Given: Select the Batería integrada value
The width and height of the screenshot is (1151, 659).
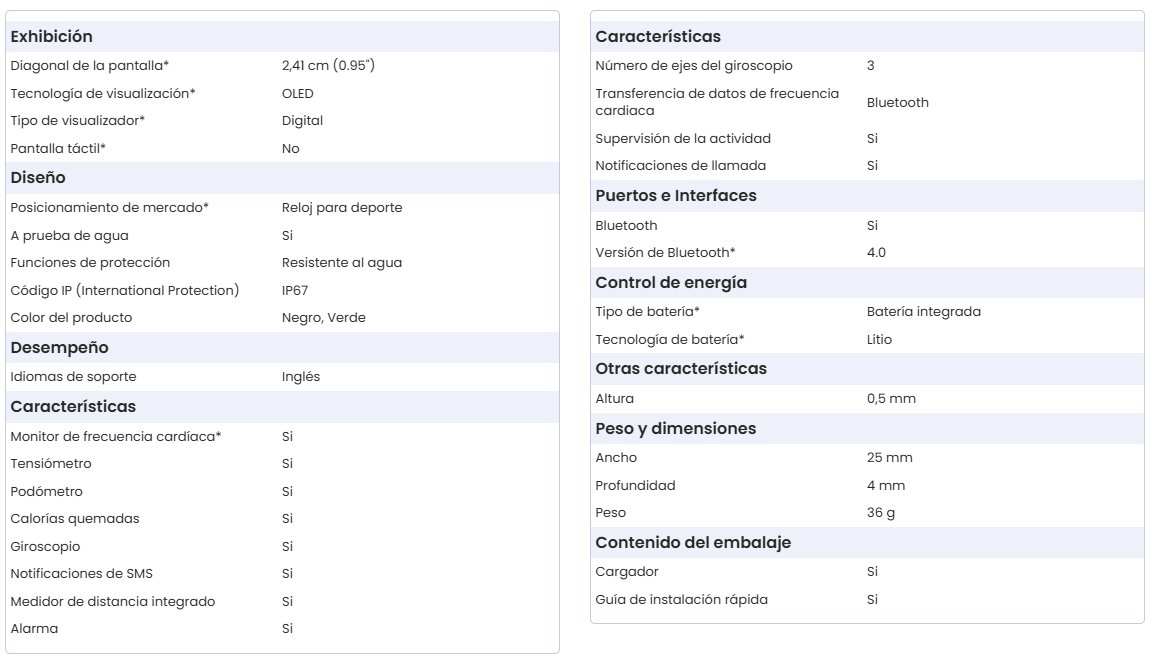Looking at the screenshot, I should (923, 312).
